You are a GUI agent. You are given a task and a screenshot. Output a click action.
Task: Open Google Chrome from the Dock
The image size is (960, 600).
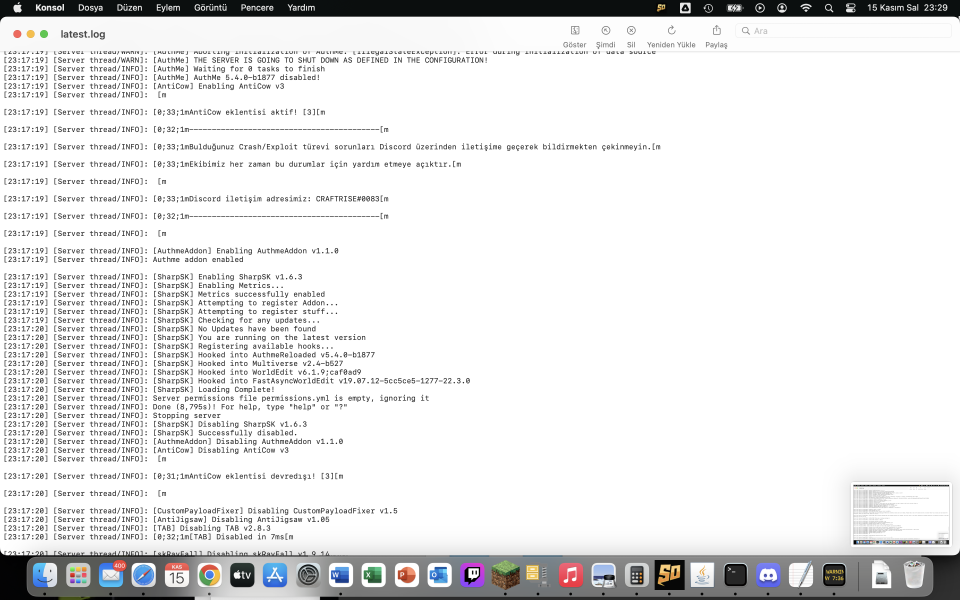[x=209, y=575]
